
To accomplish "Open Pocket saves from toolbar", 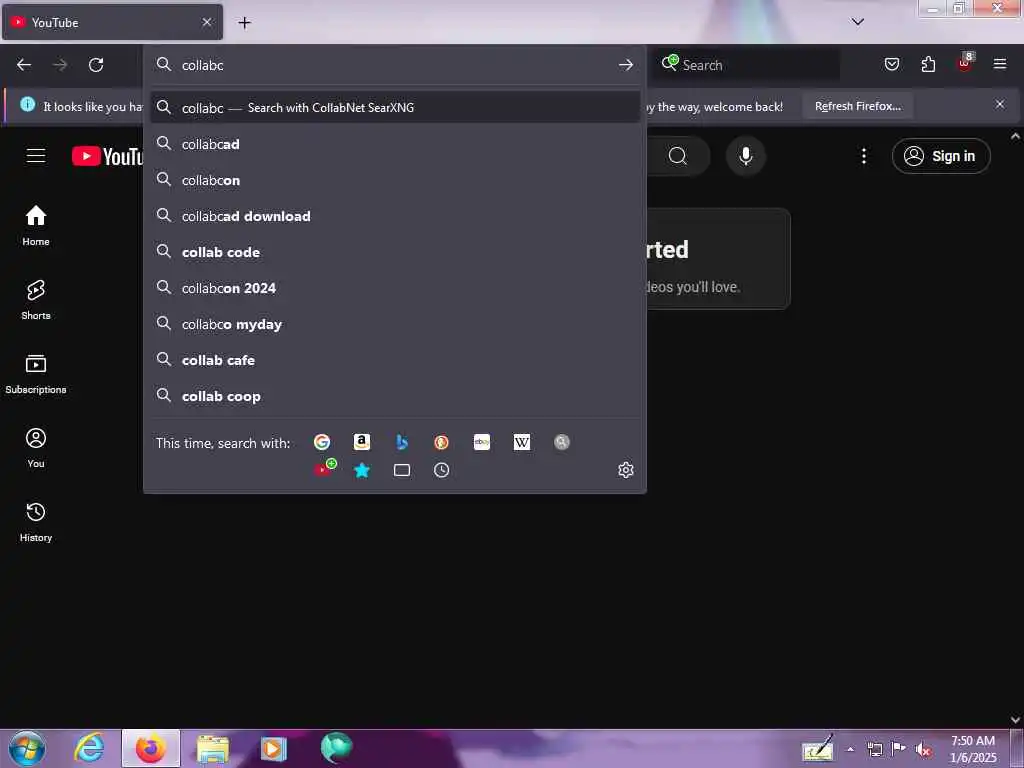I will [891, 64].
